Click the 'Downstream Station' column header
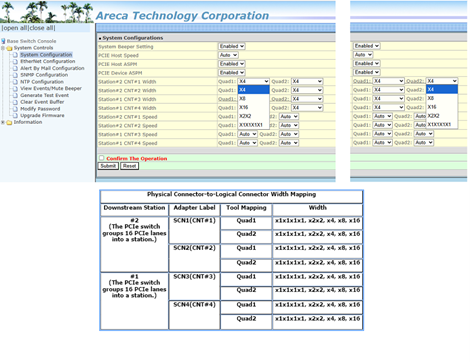Image resolution: width=470 pixels, height=362 pixels. pyautogui.click(x=134, y=208)
